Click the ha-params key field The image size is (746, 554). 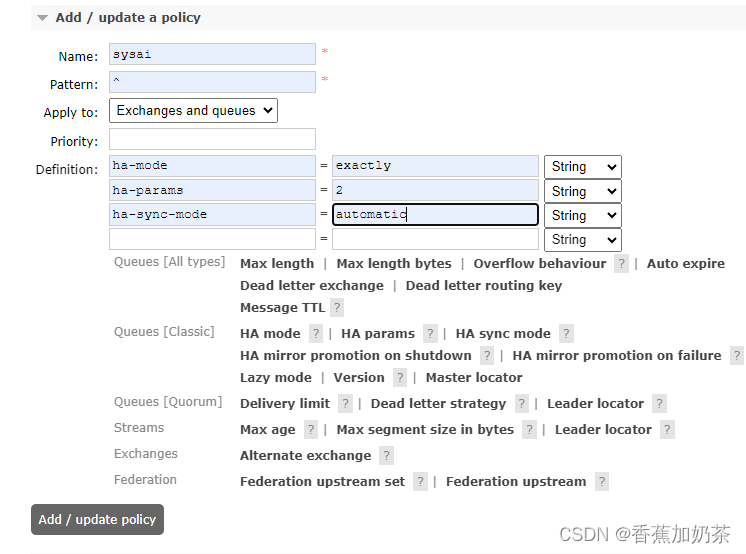pyautogui.click(x=212, y=190)
